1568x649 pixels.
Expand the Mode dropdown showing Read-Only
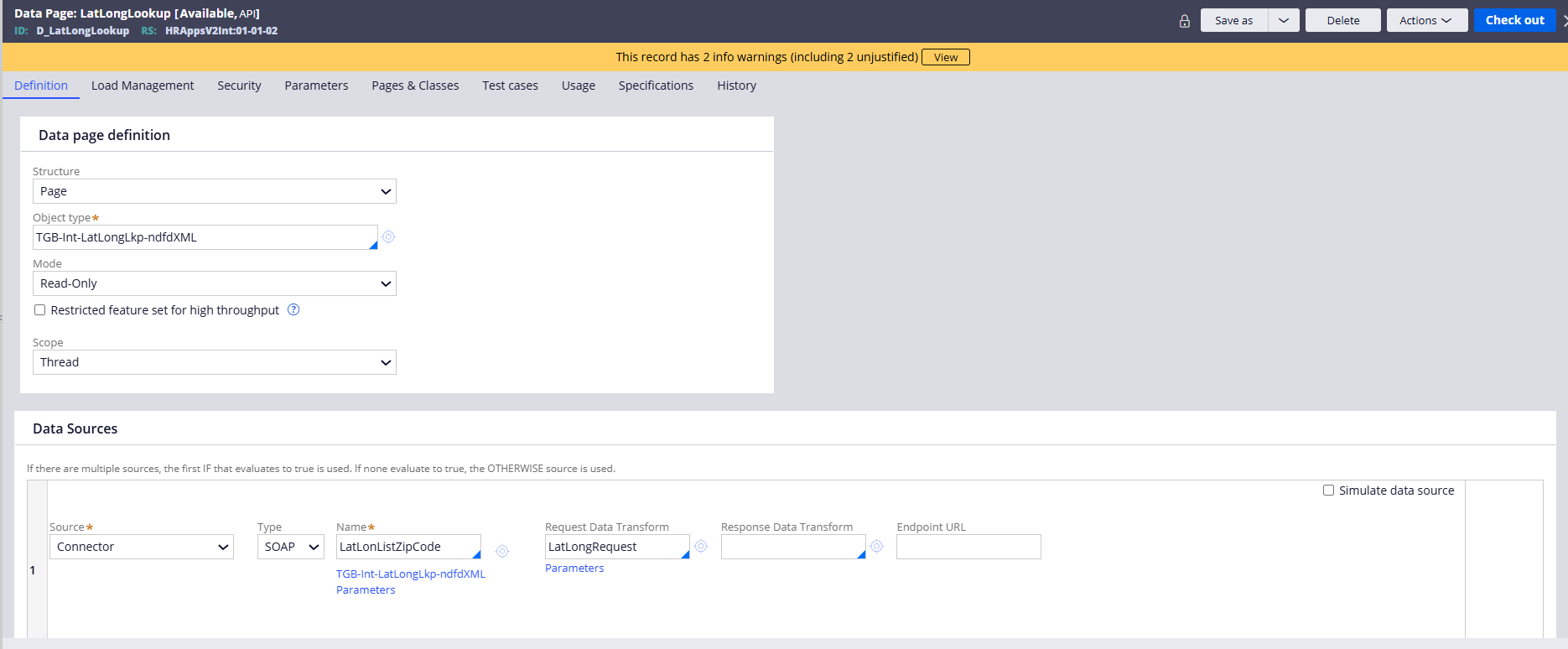pyautogui.click(x=214, y=283)
